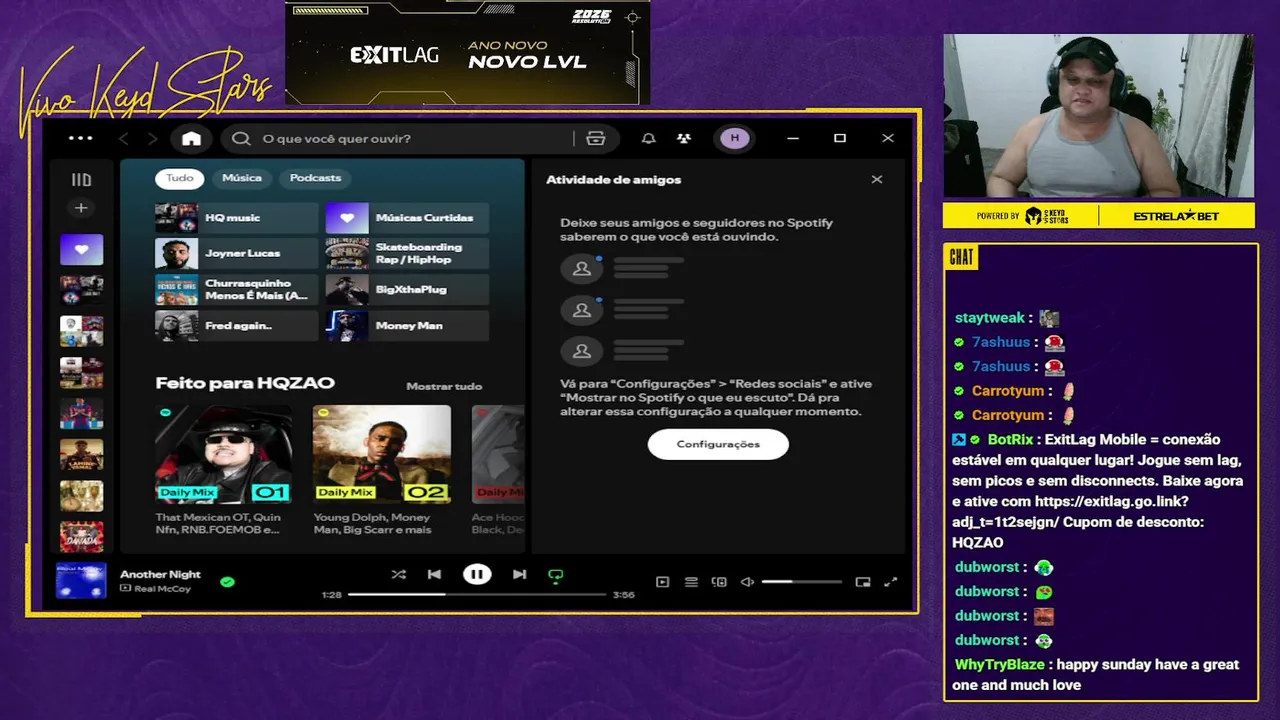Go back with the left arrow
The width and height of the screenshot is (1280, 720).
124,139
